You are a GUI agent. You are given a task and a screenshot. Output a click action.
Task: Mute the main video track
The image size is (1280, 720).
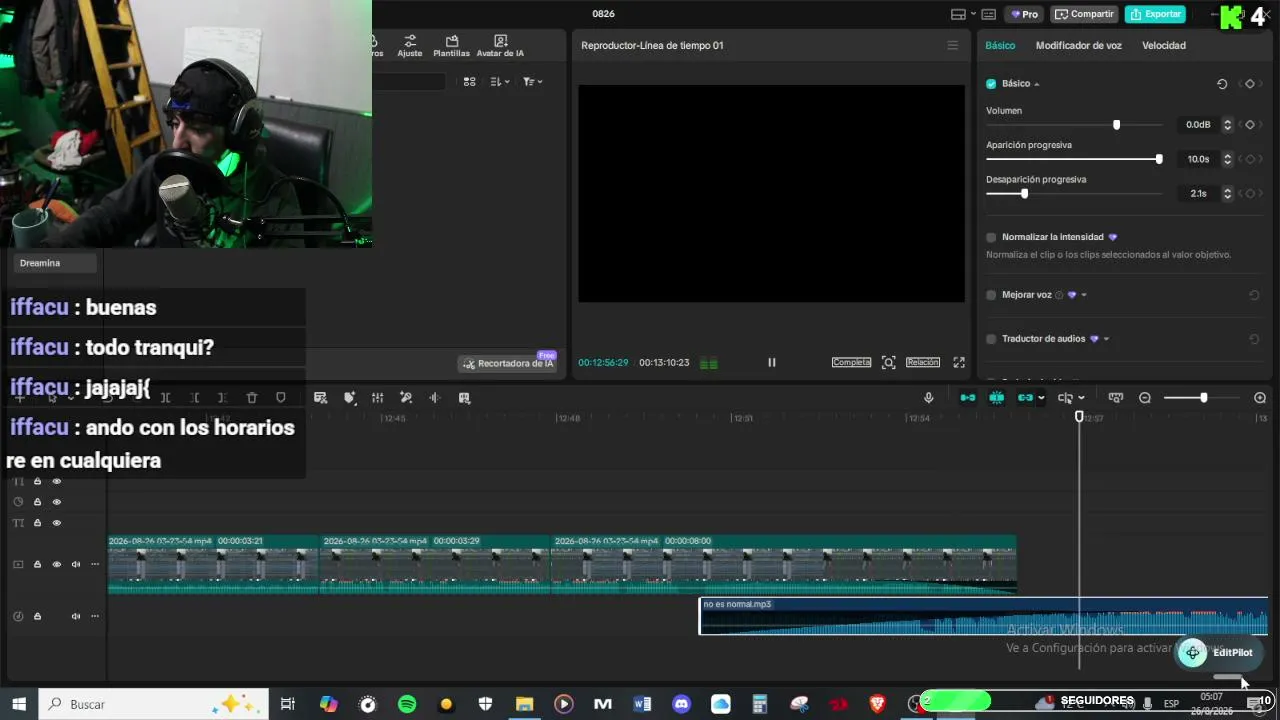pyautogui.click(x=76, y=565)
